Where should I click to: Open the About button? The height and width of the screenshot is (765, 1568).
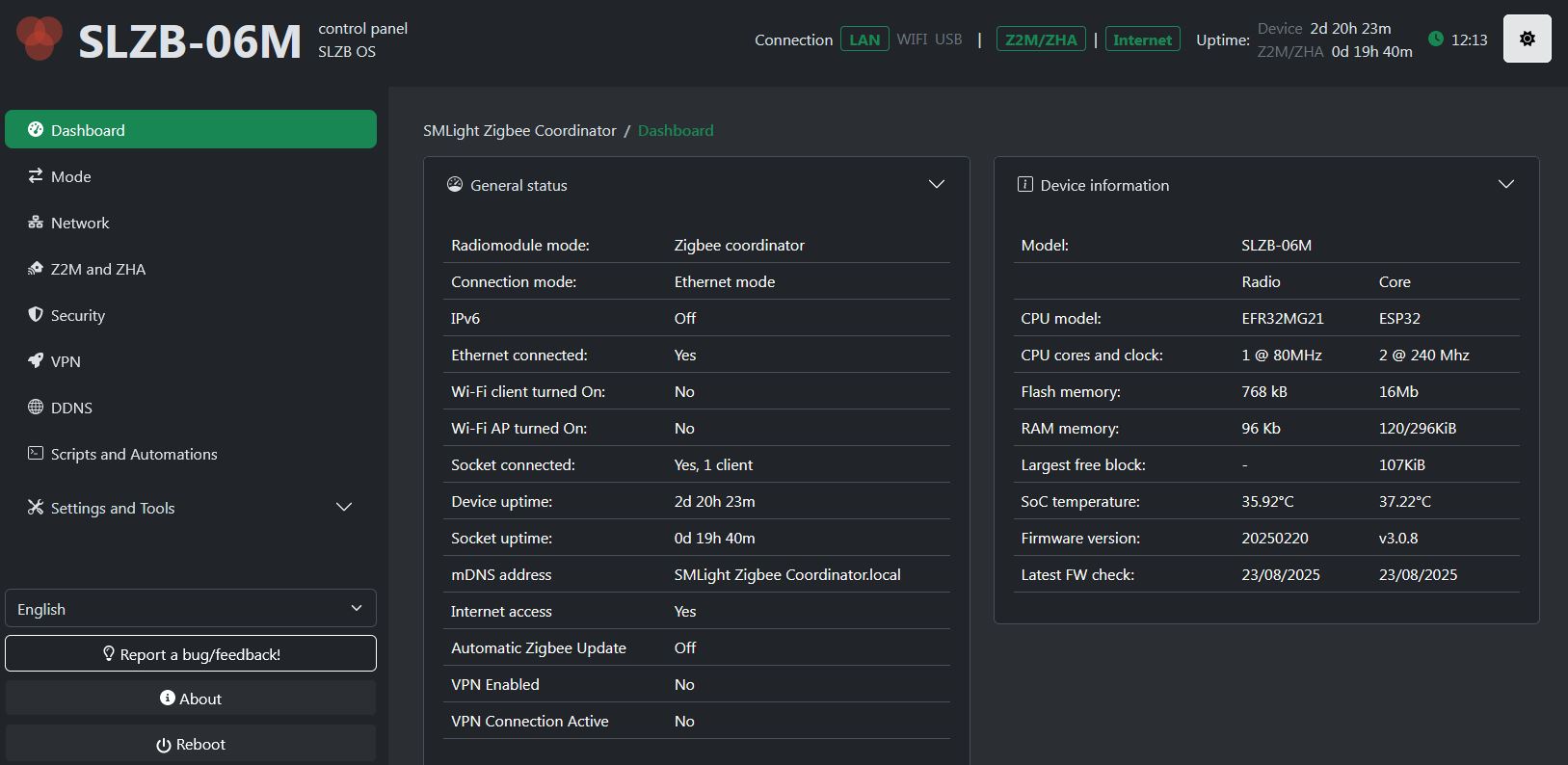pos(191,699)
